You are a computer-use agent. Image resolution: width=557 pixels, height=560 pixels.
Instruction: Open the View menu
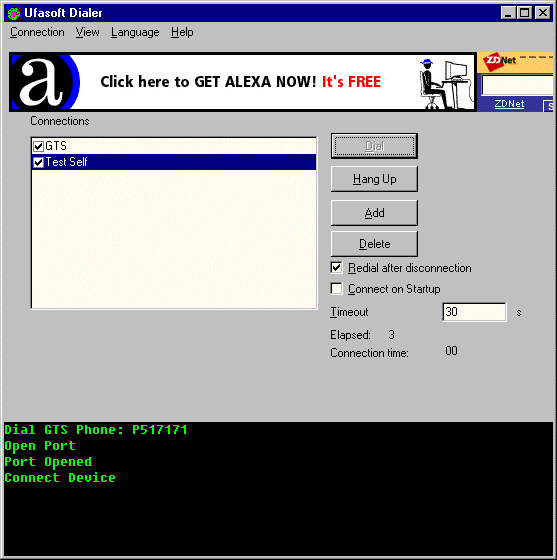tap(87, 32)
